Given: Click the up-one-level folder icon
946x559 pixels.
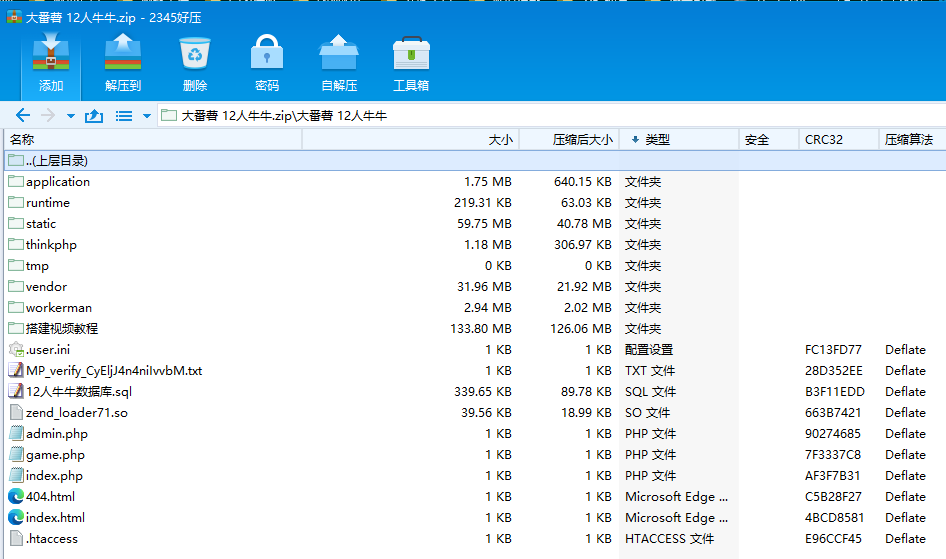Looking at the screenshot, I should 94,115.
